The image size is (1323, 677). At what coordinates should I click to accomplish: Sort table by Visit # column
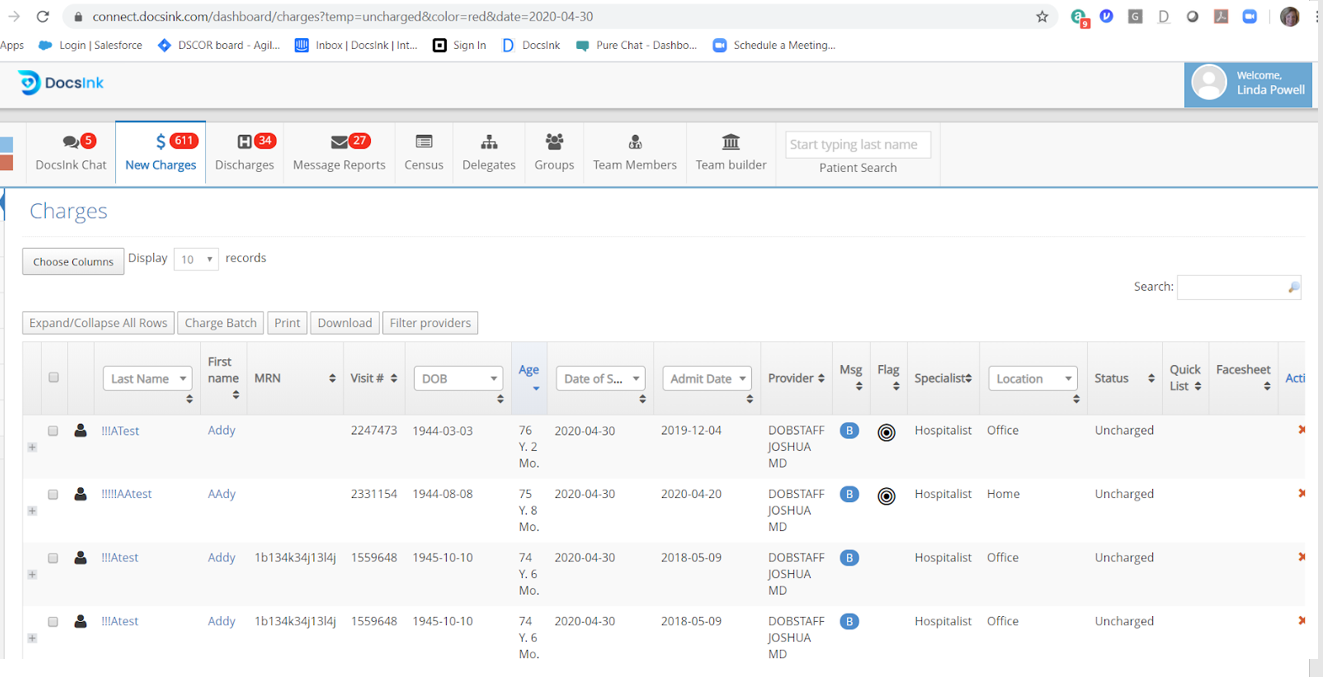[374, 378]
